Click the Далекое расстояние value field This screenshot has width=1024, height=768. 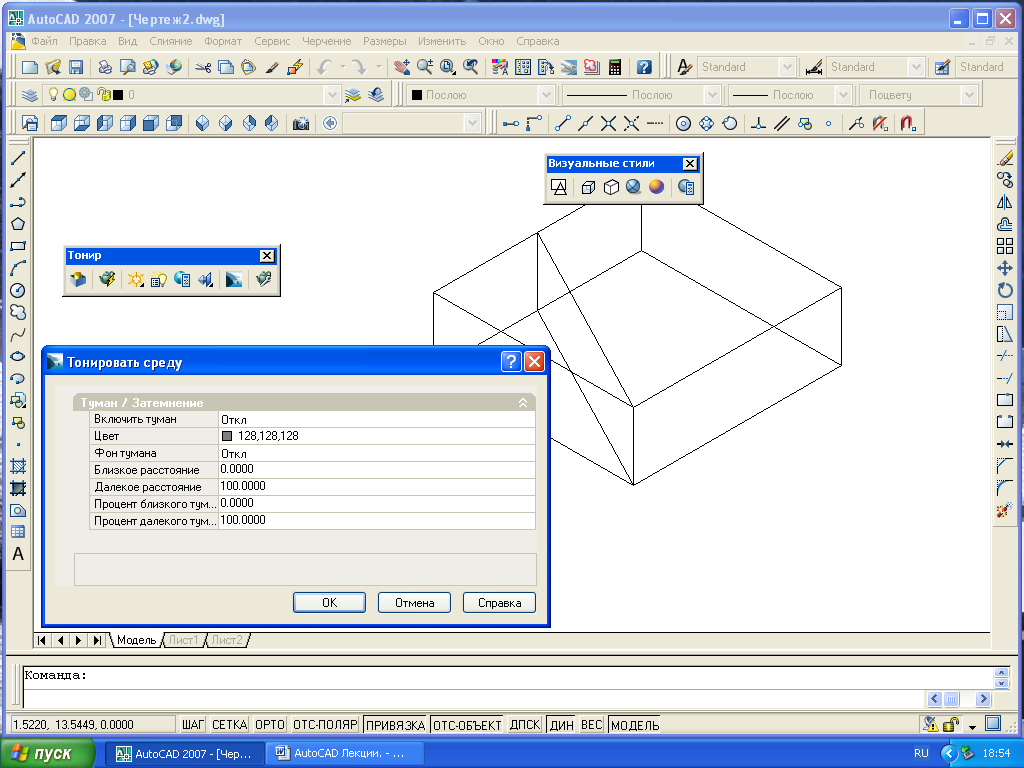point(377,487)
